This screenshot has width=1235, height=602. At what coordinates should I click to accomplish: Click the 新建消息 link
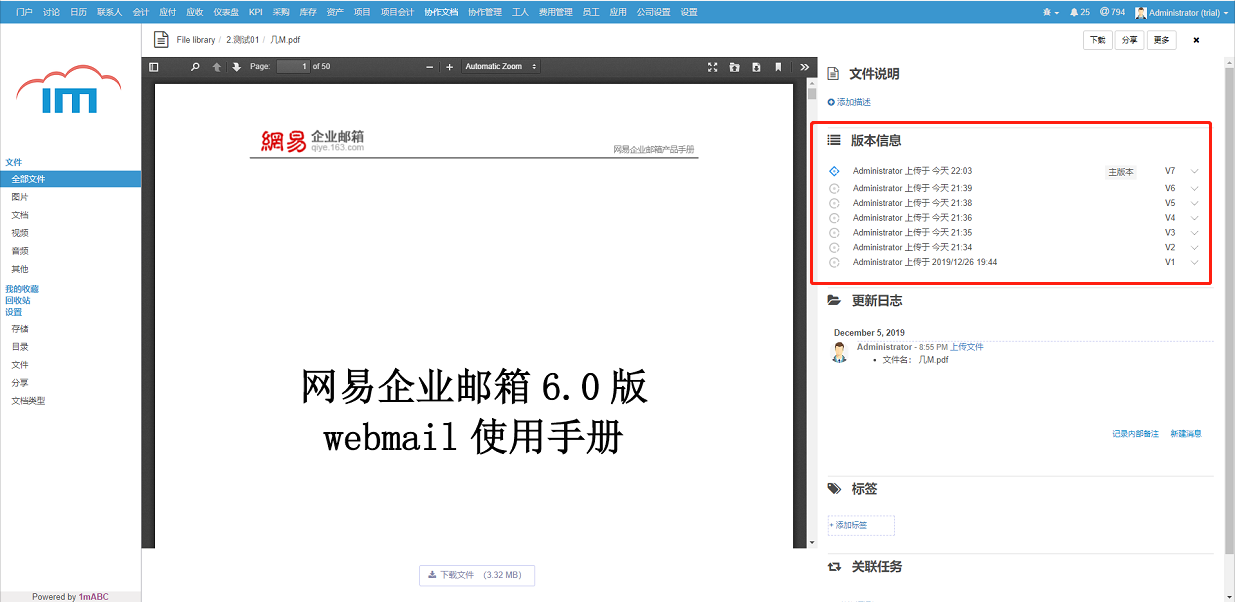tap(1186, 434)
